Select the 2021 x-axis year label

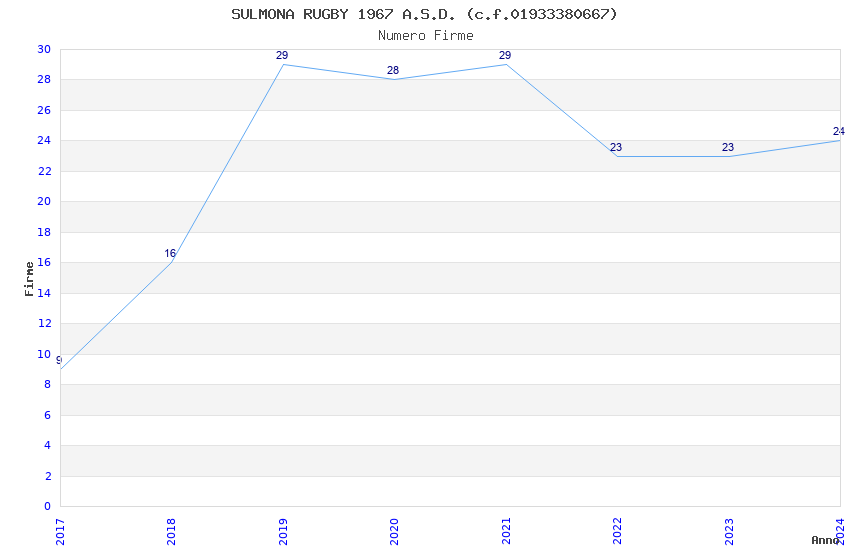click(506, 532)
